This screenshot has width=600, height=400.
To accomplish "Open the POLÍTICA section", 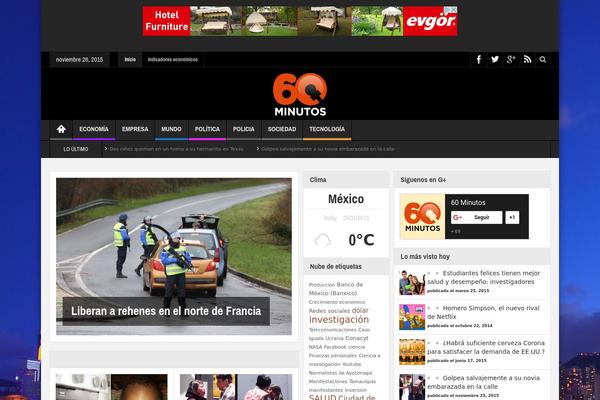I will 207,129.
